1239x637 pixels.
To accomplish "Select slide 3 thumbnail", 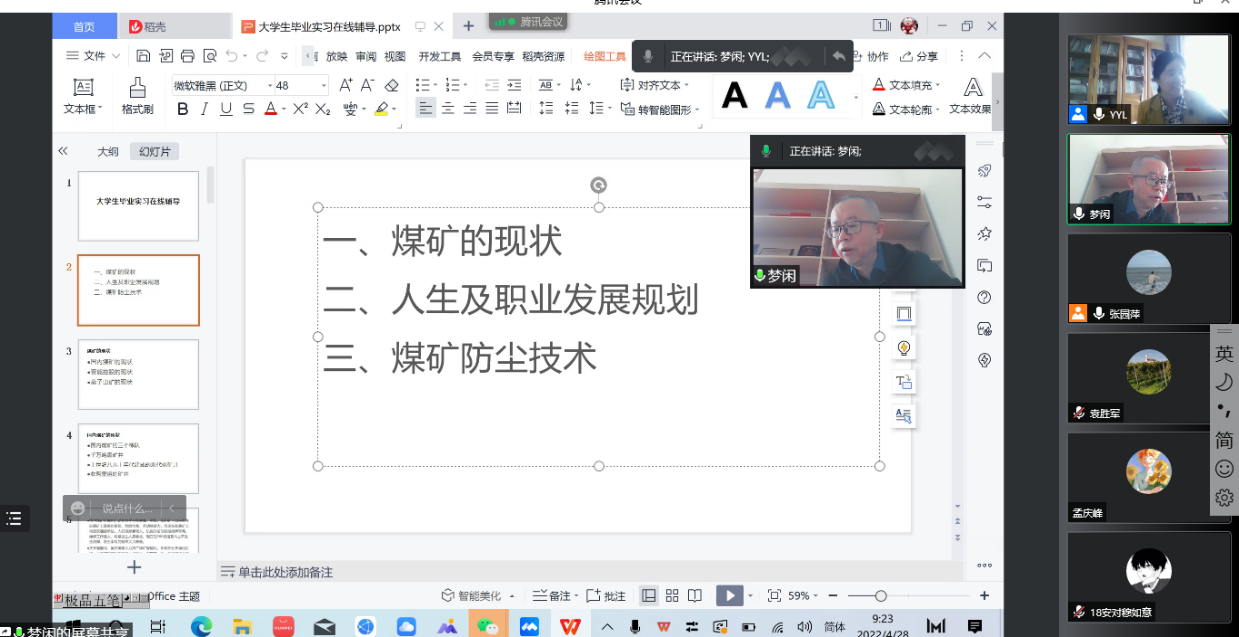I will point(138,374).
